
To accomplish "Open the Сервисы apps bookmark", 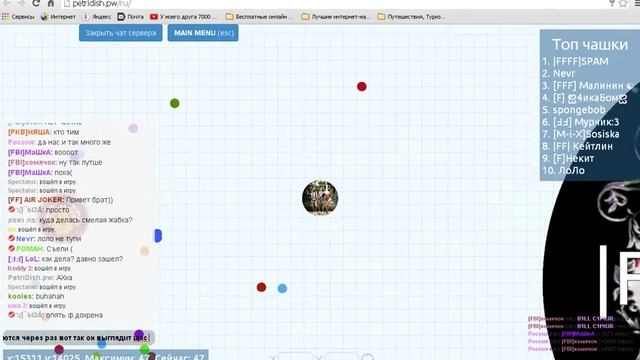I will coord(18,17).
